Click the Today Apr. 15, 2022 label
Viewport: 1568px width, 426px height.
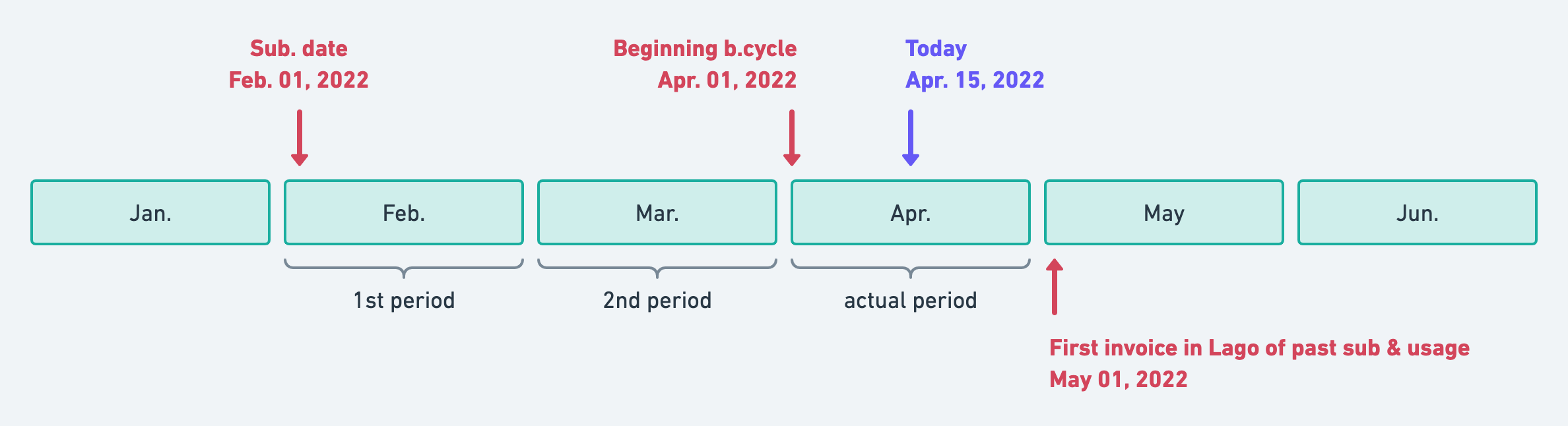click(x=975, y=64)
